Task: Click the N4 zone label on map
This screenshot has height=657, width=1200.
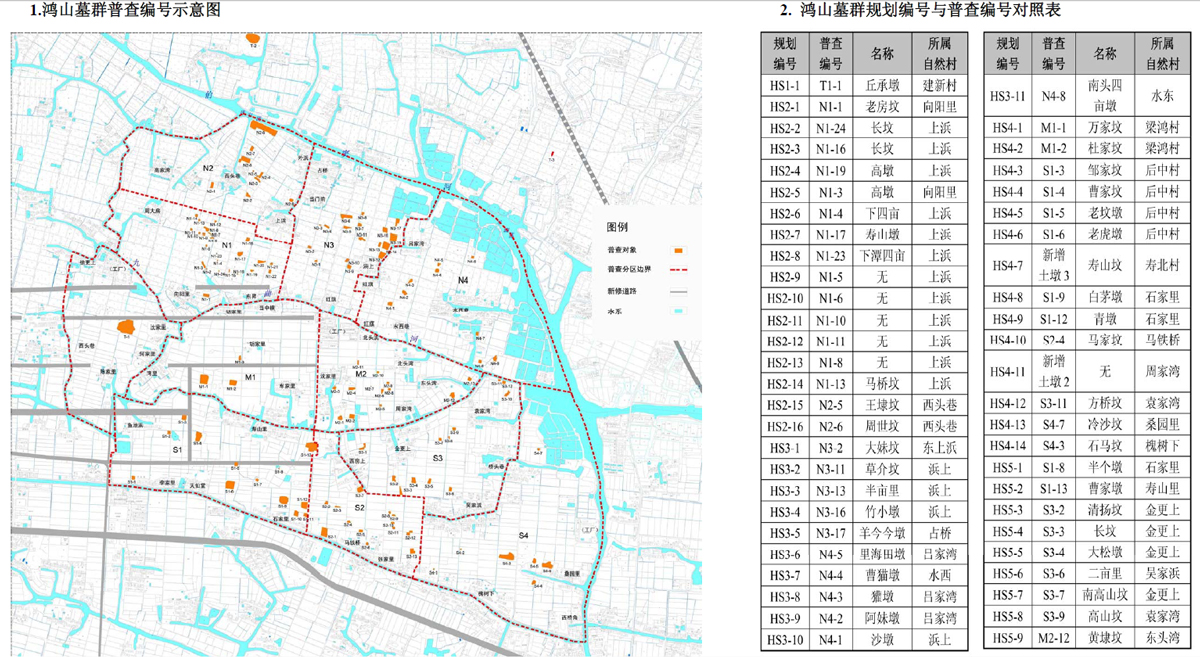Action: (x=463, y=279)
